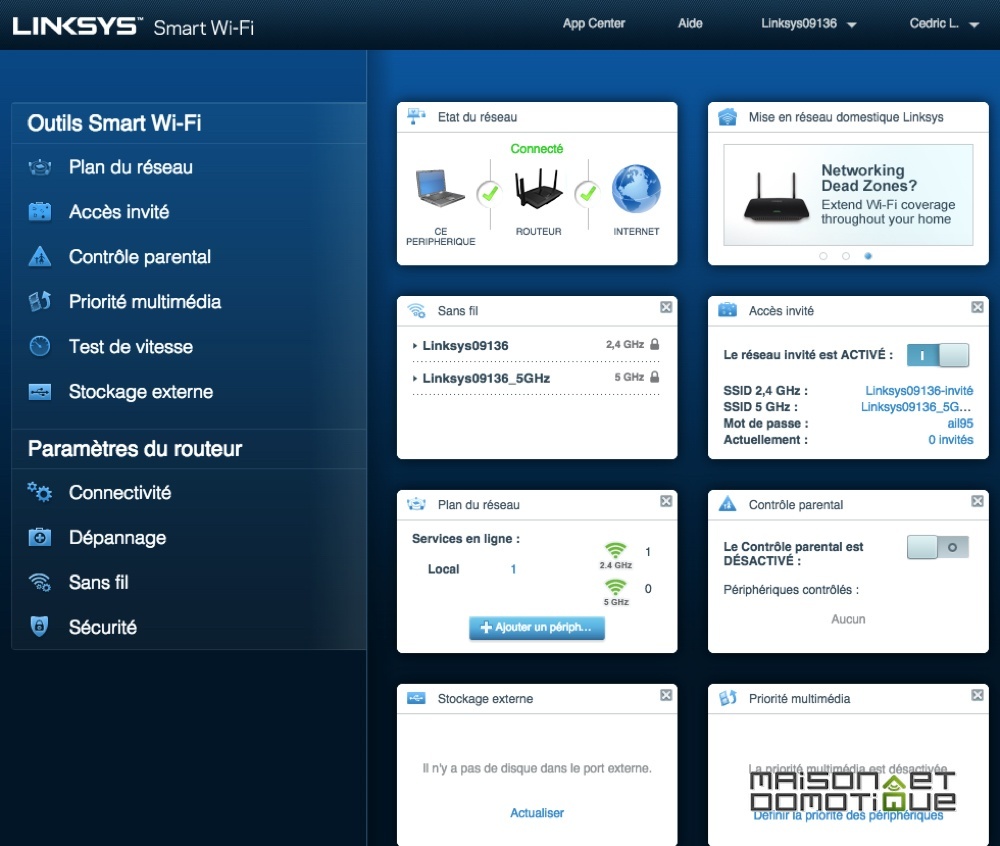Screen dimensions: 1000x846
Task: Click the Accès invité sidebar icon
Action: pos(40,212)
